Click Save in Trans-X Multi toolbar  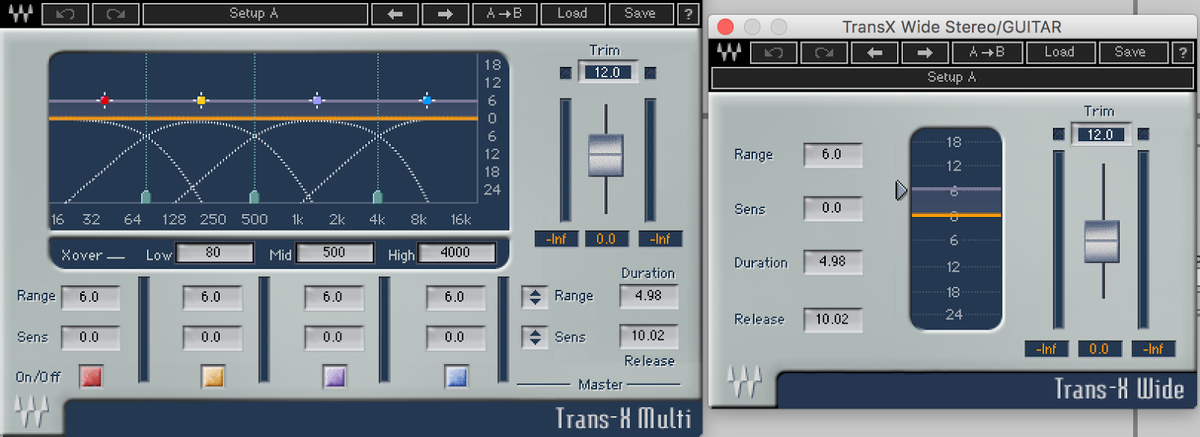(640, 14)
